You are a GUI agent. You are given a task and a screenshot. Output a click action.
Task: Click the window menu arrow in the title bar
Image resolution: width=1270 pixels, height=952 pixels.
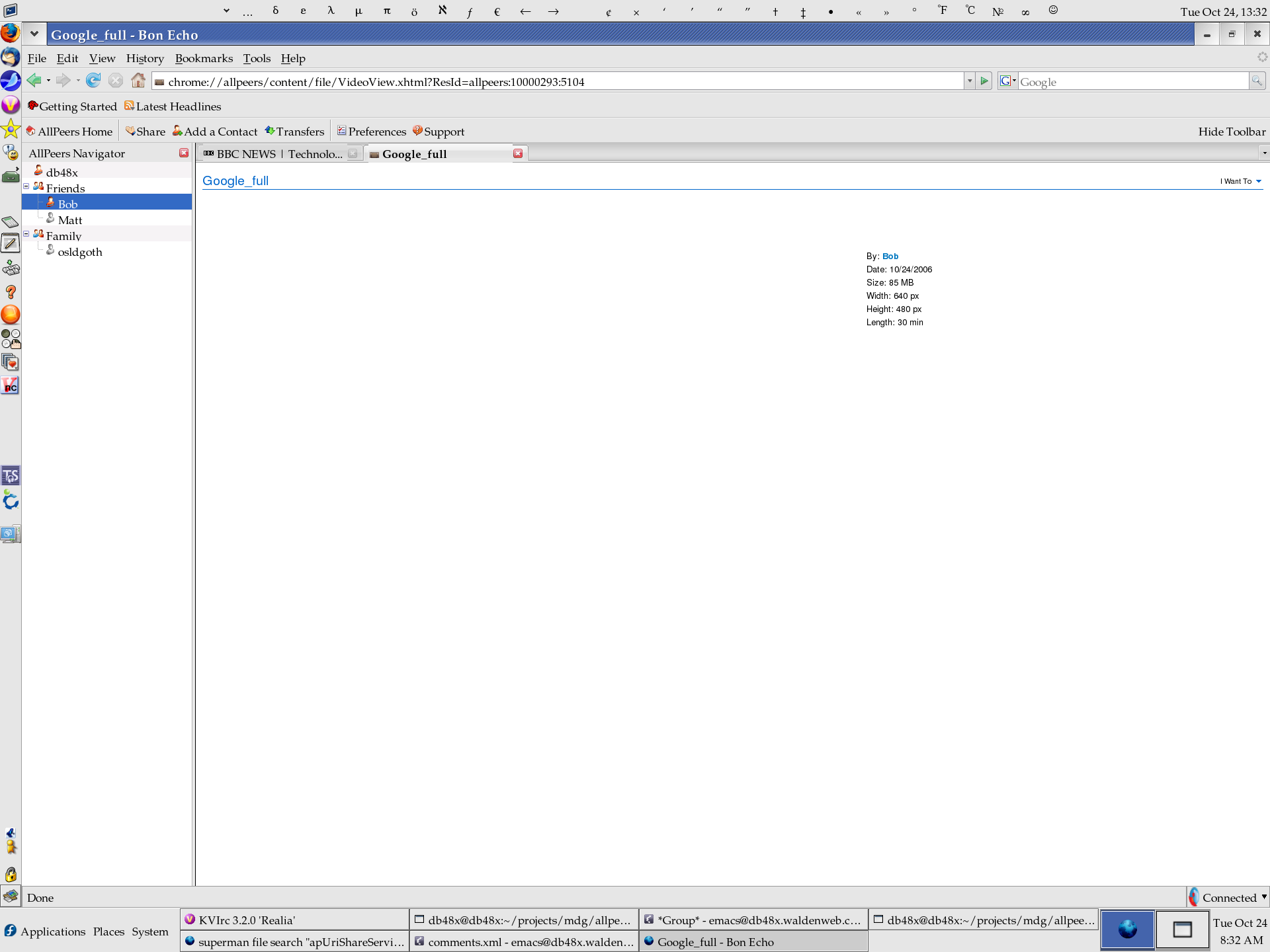pyautogui.click(x=34, y=34)
